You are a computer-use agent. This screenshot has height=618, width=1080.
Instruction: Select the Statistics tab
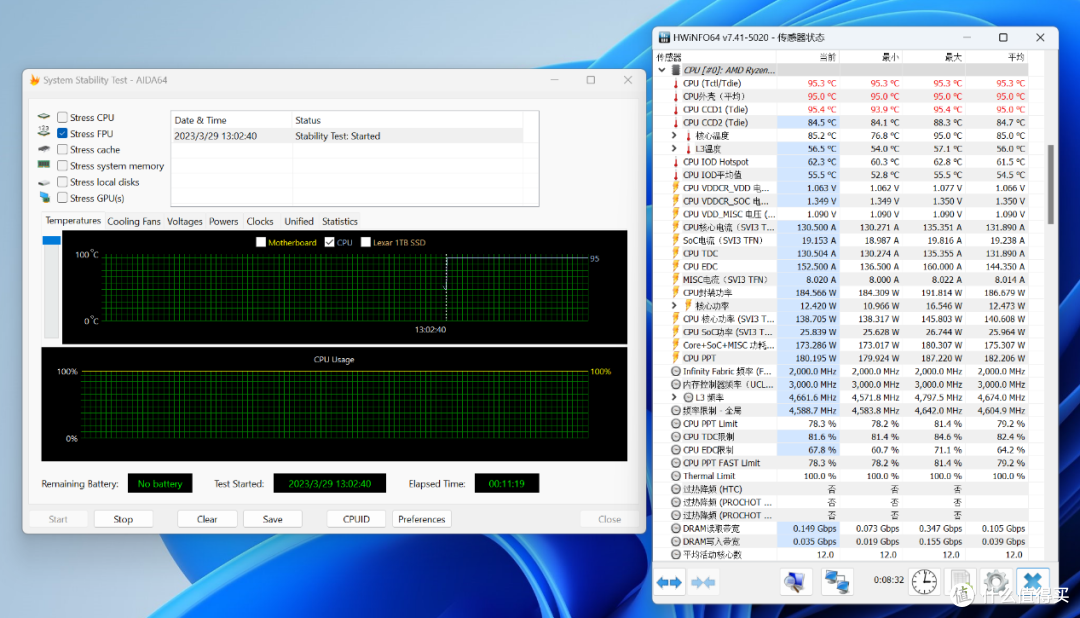[x=340, y=222]
